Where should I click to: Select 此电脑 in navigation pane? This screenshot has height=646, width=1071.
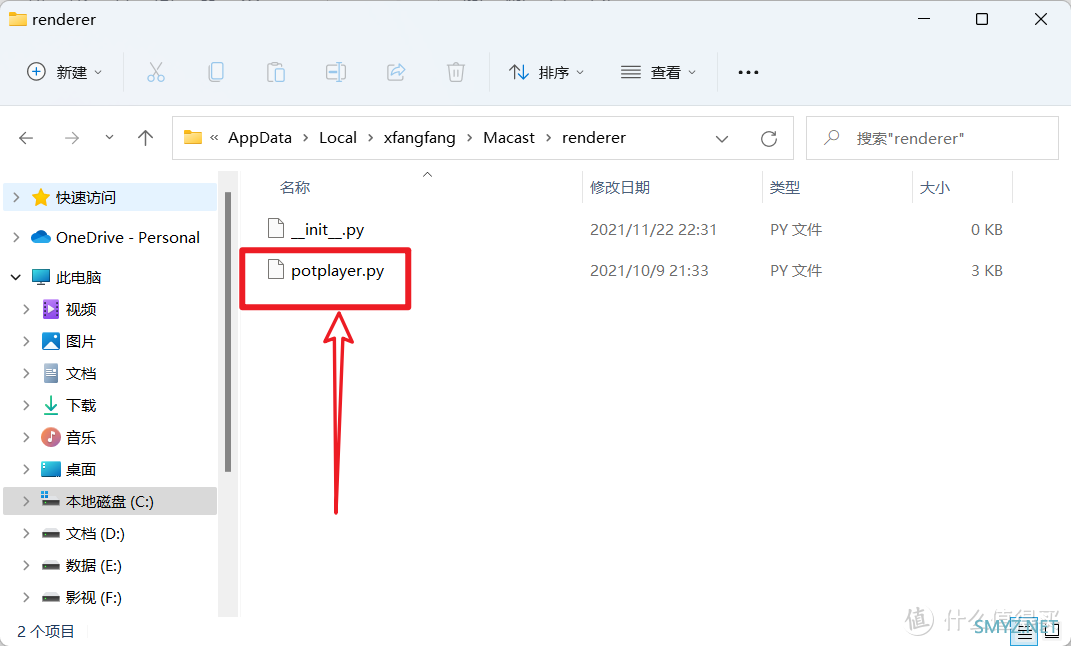[79, 277]
